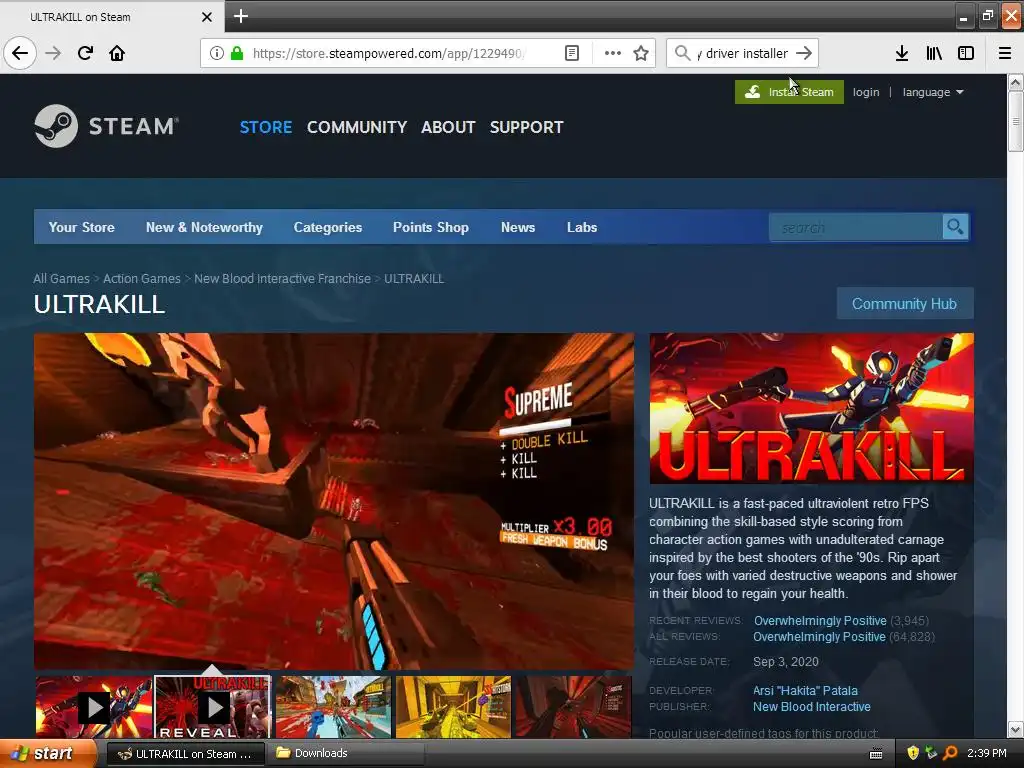Open the News tab
1024x768 pixels.
click(518, 227)
